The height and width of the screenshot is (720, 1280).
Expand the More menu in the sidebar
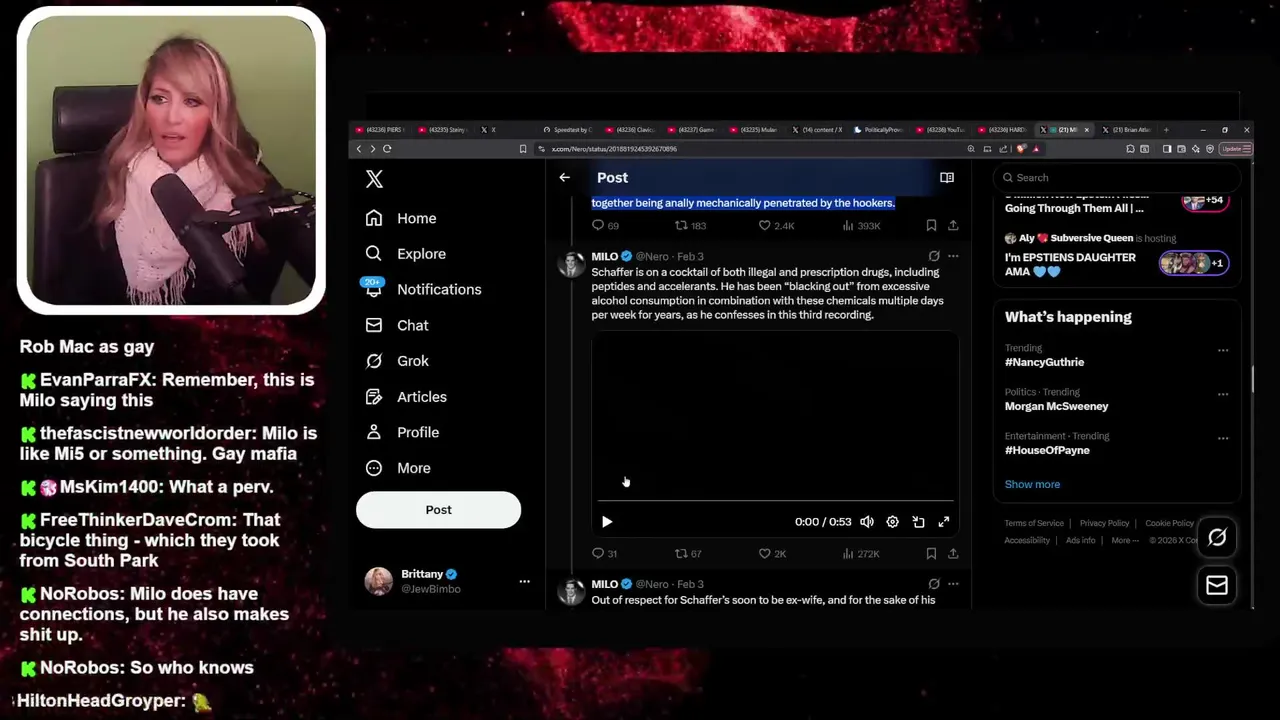point(398,468)
